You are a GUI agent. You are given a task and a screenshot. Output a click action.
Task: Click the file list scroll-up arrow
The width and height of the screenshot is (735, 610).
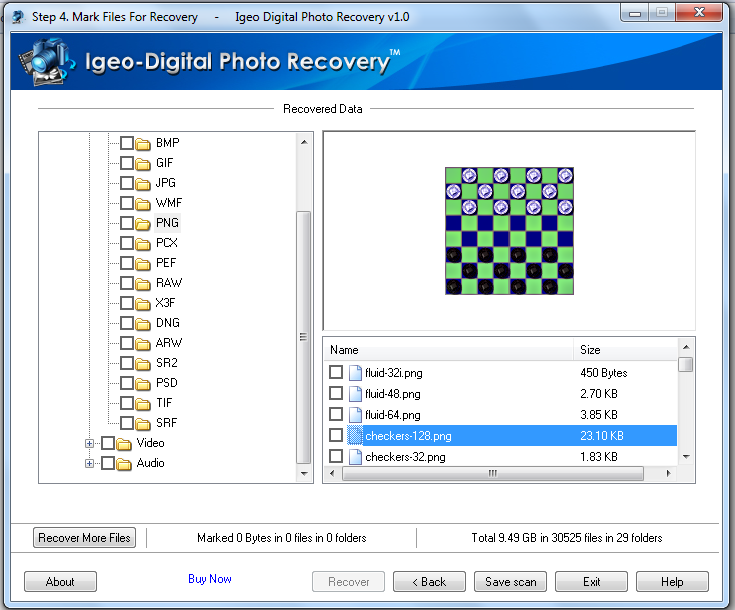point(686,347)
